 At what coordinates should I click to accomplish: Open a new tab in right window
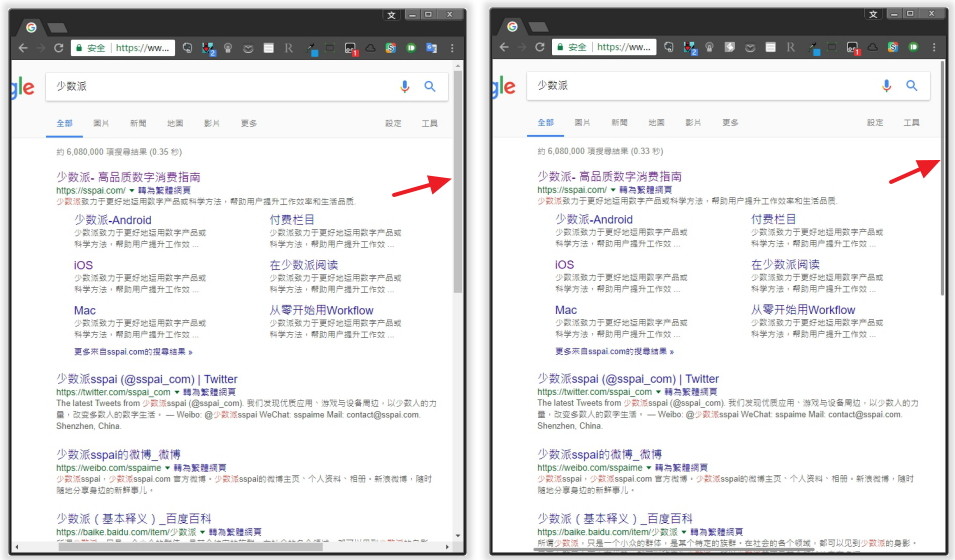pos(538,27)
